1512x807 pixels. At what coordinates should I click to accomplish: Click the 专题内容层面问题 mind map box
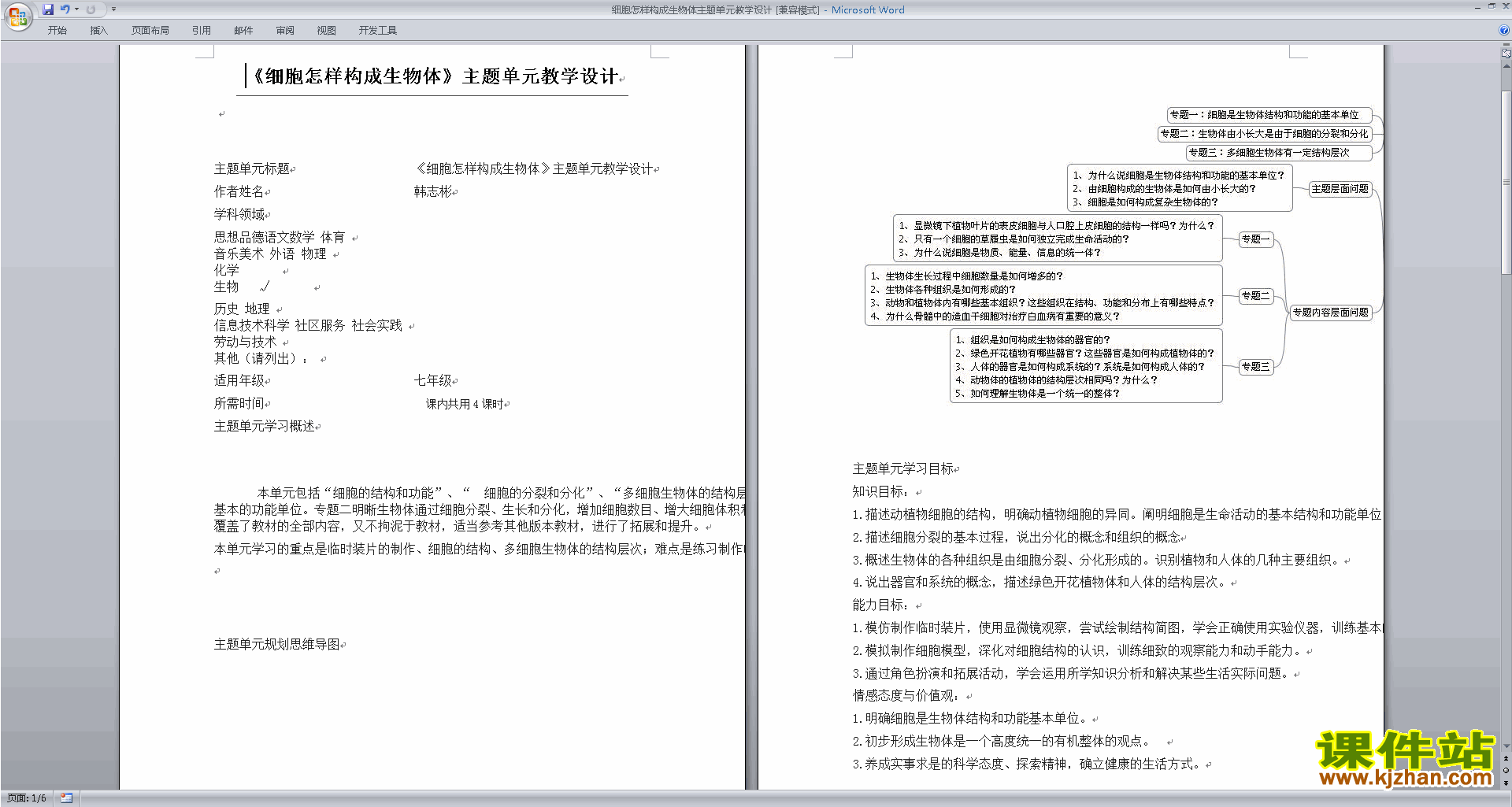point(1331,313)
